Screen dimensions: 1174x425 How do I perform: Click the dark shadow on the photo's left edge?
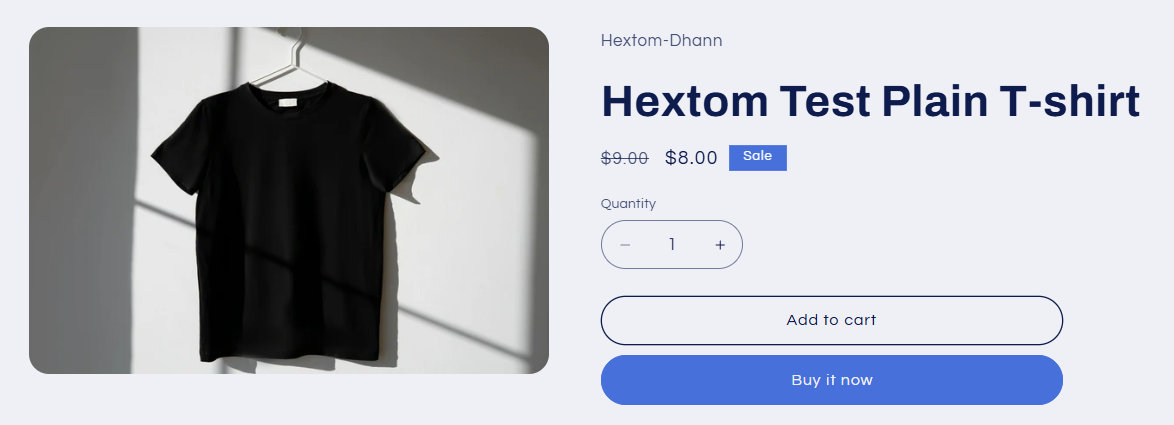pos(82,201)
